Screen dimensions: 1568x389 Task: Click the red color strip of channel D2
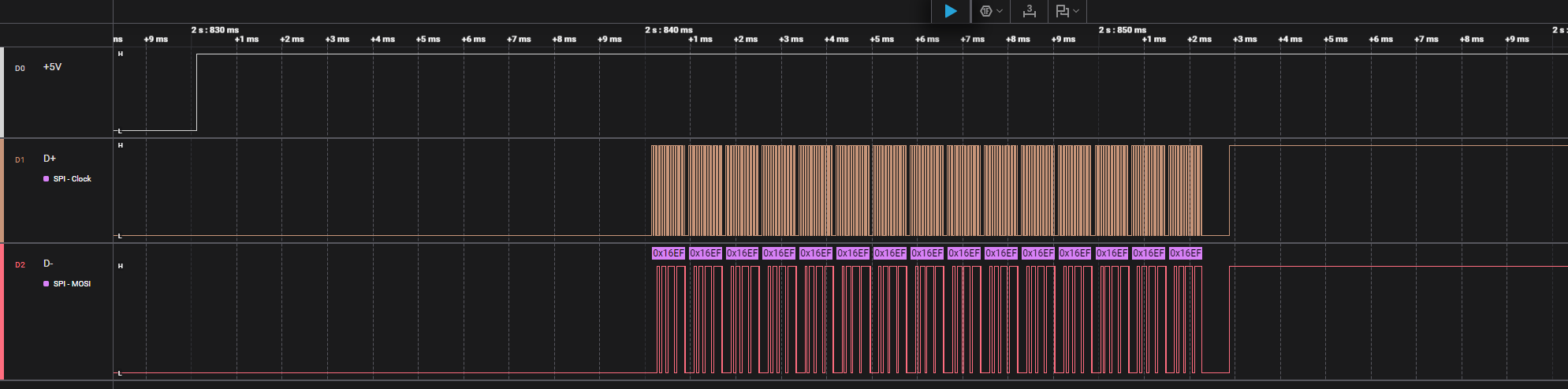[2, 312]
